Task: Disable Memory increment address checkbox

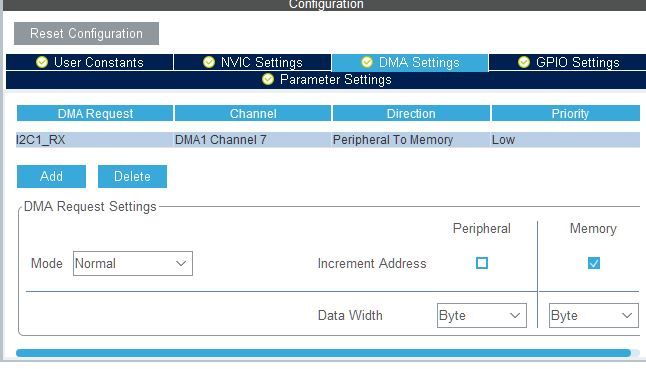Action: [x=594, y=263]
